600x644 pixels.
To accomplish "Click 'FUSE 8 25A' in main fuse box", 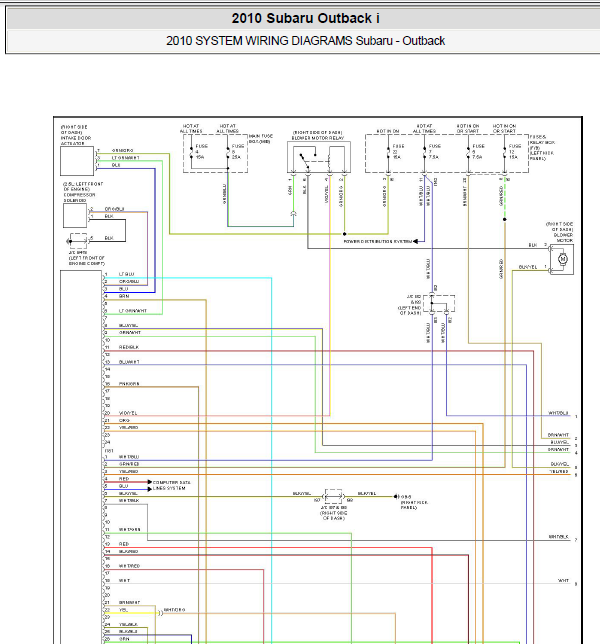I will (x=237, y=152).
